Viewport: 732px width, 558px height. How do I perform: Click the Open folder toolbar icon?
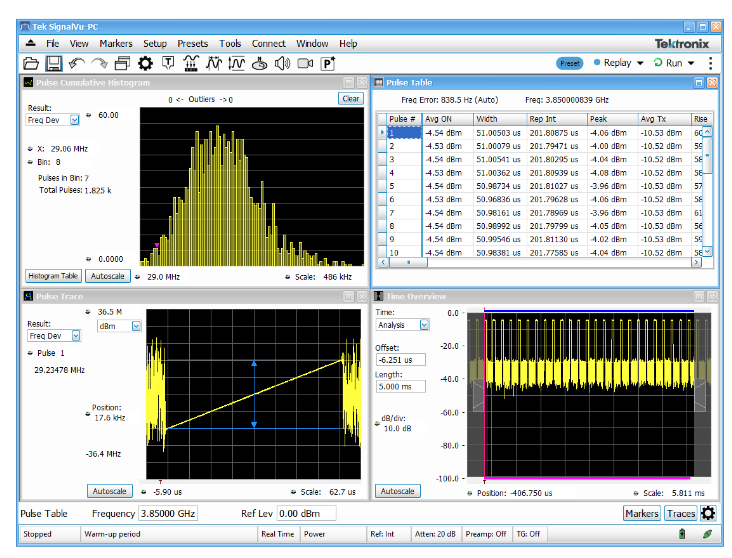(31, 63)
